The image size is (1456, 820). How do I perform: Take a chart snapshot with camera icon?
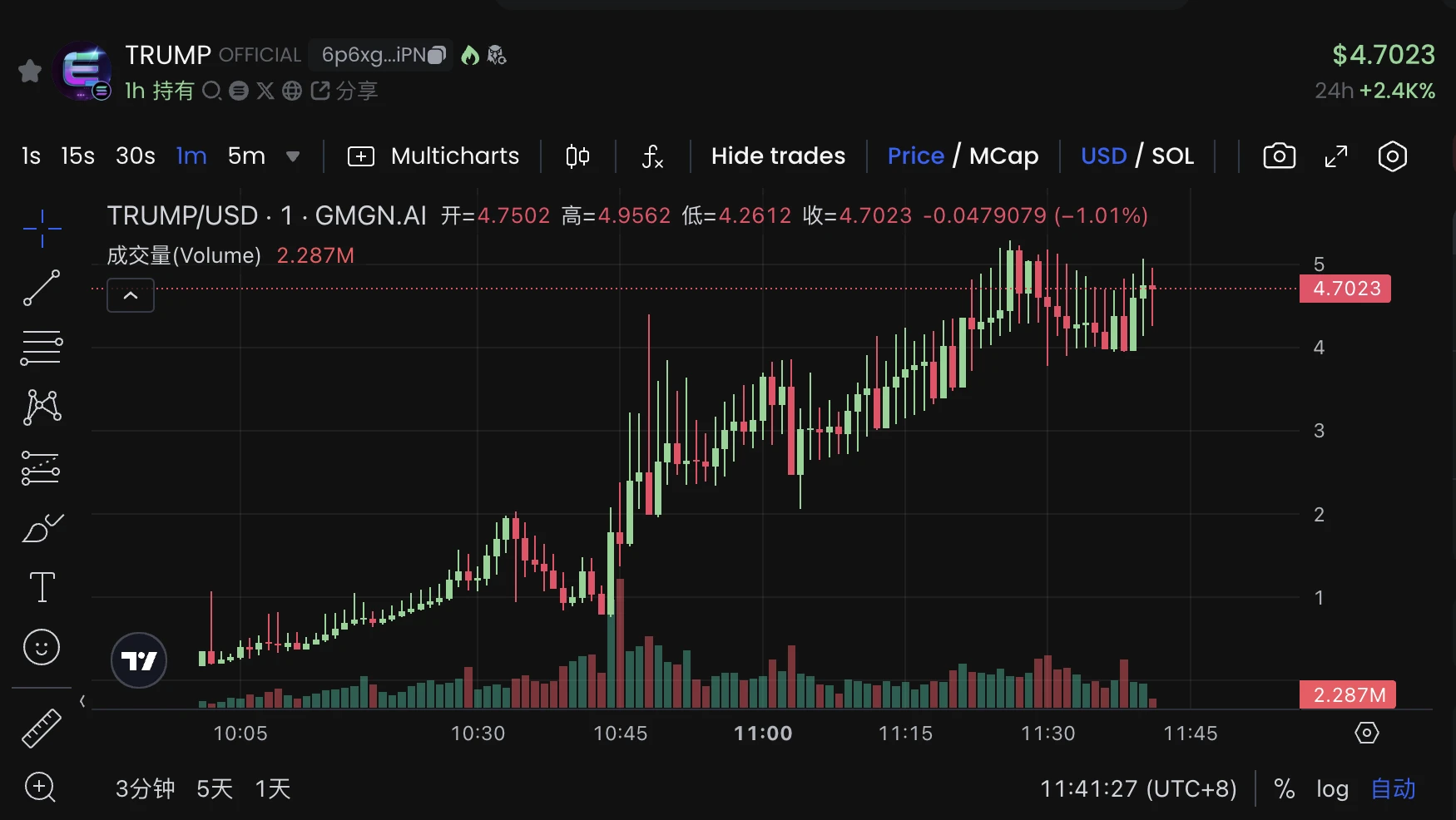click(x=1279, y=156)
